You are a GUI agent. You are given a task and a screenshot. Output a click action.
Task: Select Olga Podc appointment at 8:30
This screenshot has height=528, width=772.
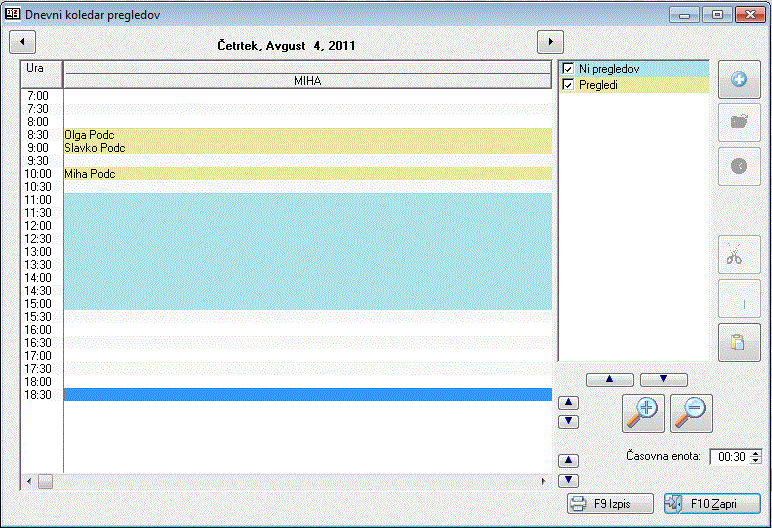pyautogui.click(x=307, y=134)
